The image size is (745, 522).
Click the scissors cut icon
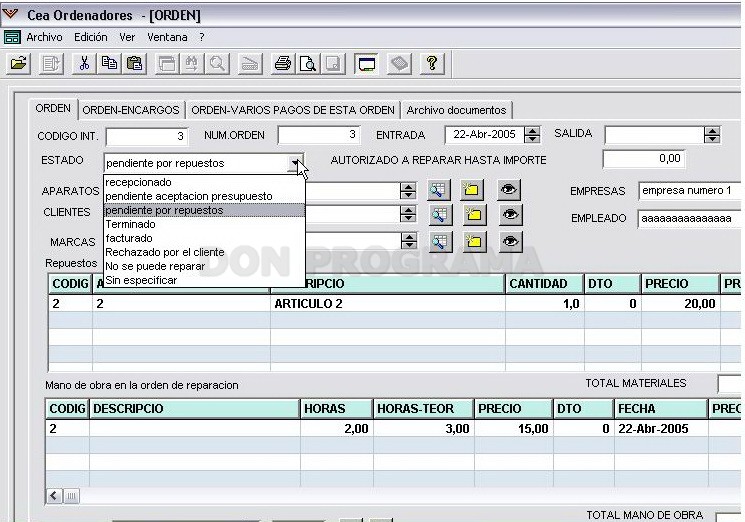coord(84,64)
